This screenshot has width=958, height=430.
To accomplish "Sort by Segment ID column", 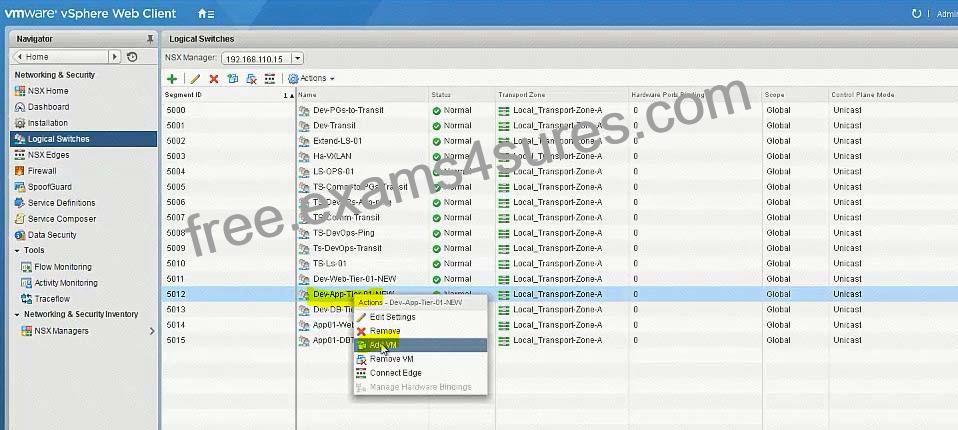I will [229, 95].
